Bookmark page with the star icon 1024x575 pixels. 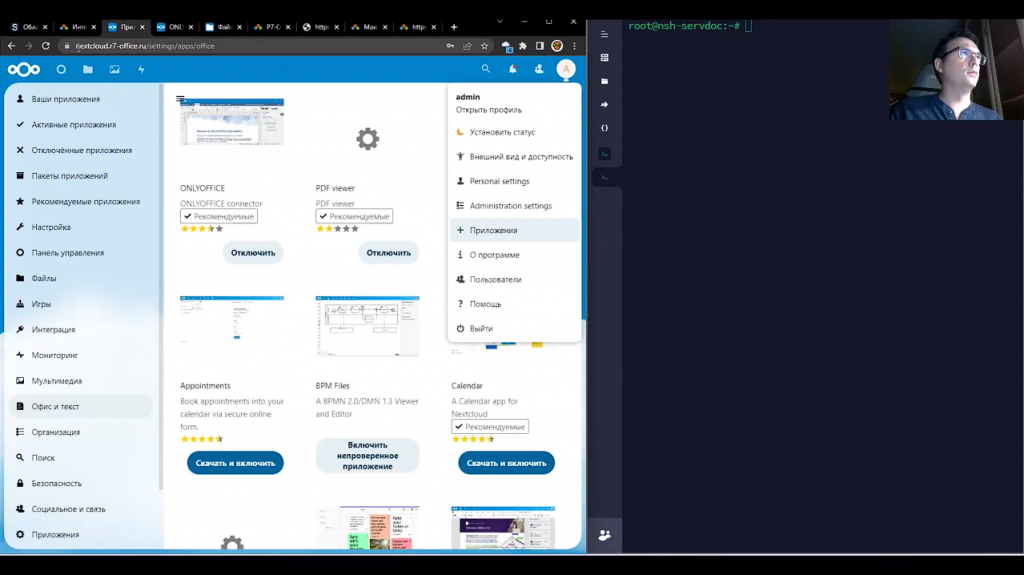click(484, 46)
